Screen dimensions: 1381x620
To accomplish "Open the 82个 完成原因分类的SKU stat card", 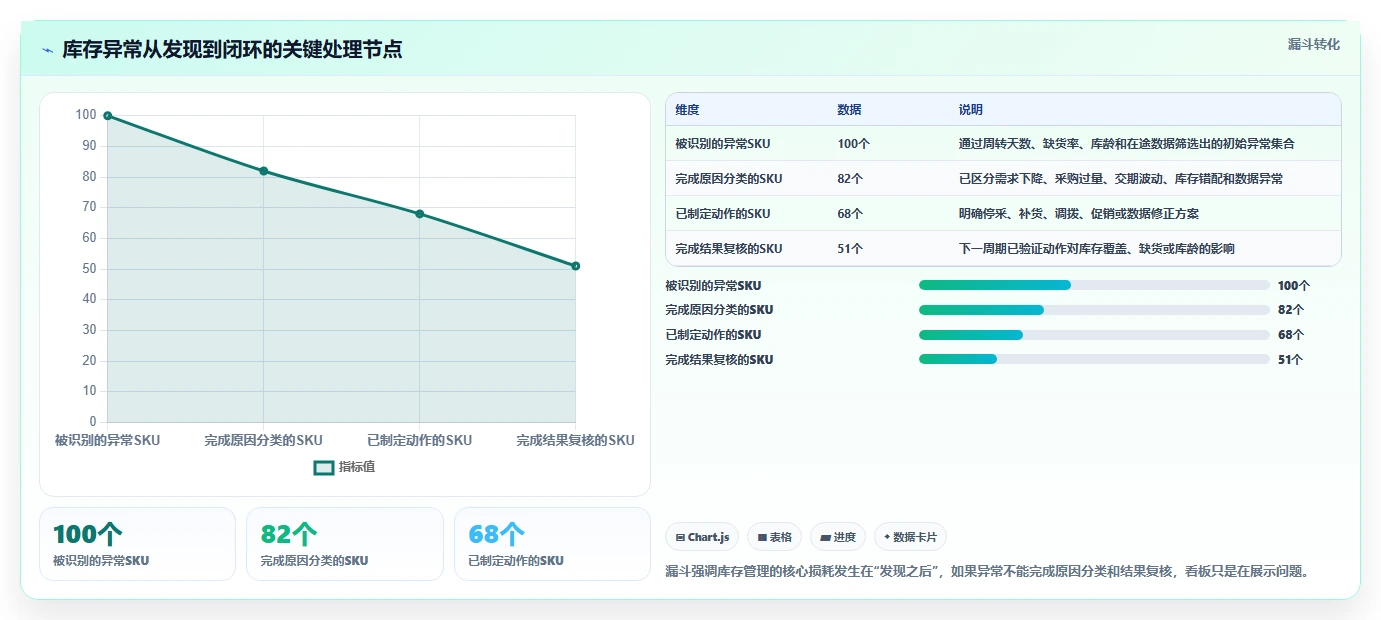I will click(345, 544).
